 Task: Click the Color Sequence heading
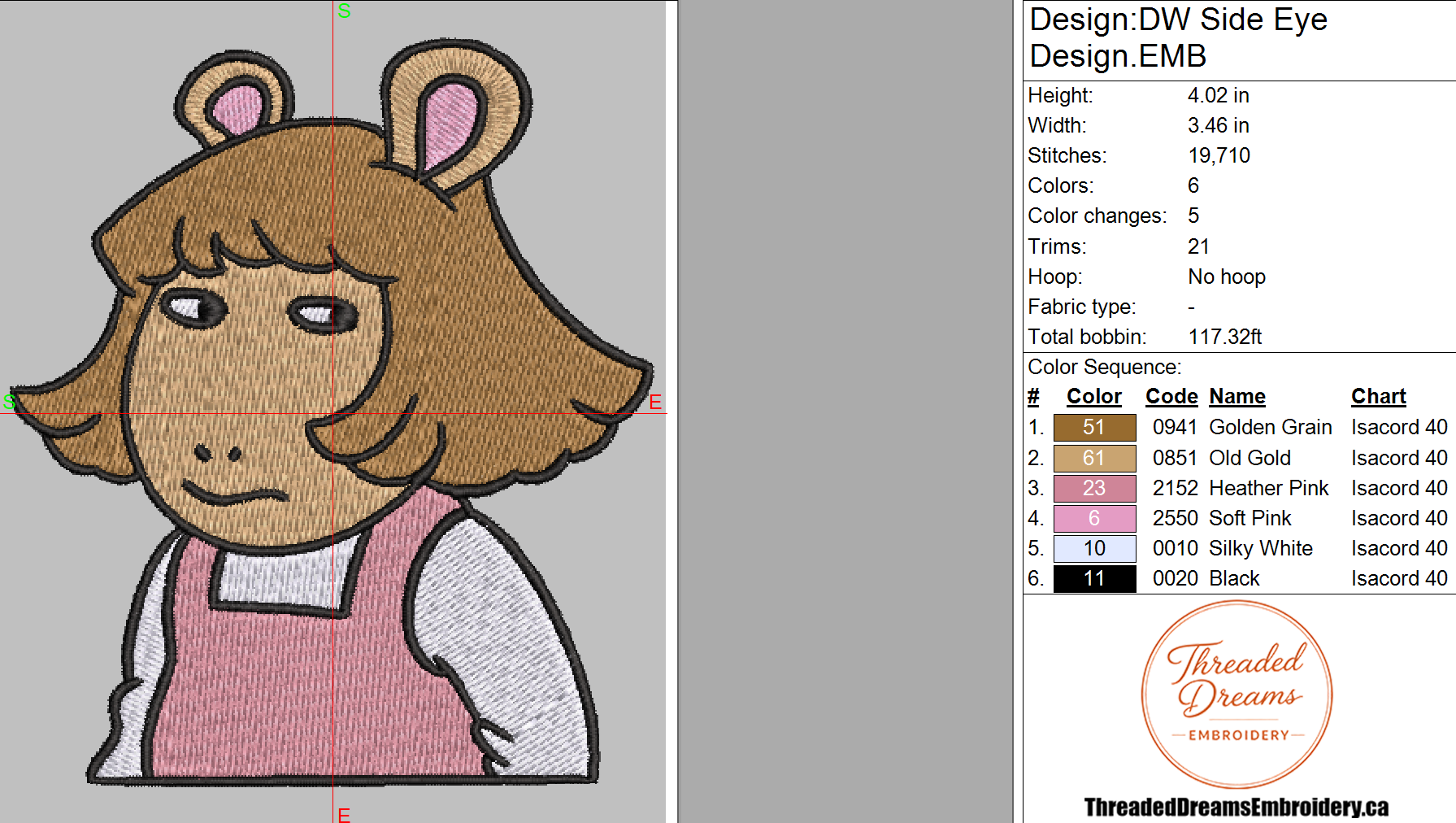coord(1104,367)
